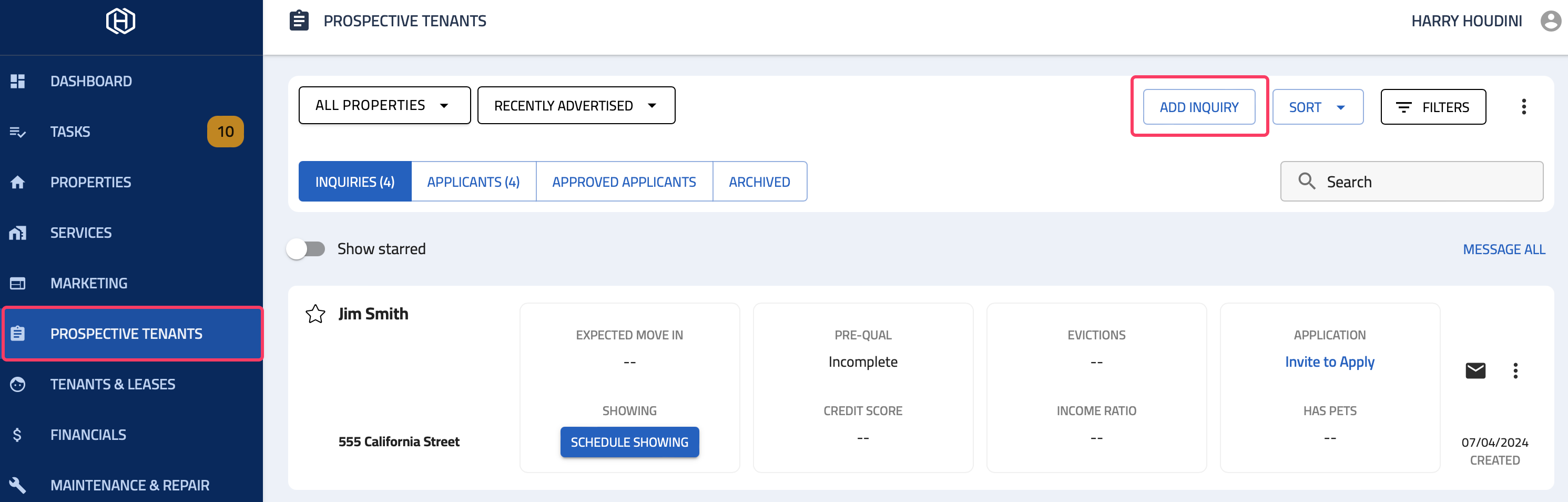Open Jim Smith's three-dot row menu
Viewport: 1568px width, 502px height.
tap(1515, 370)
